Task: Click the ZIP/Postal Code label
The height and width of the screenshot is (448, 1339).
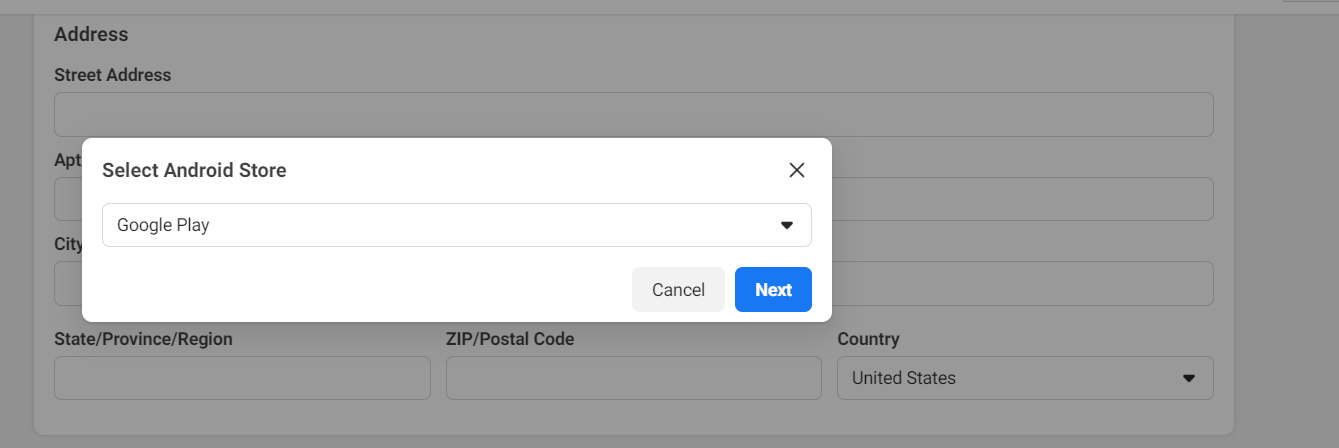Action: (510, 339)
